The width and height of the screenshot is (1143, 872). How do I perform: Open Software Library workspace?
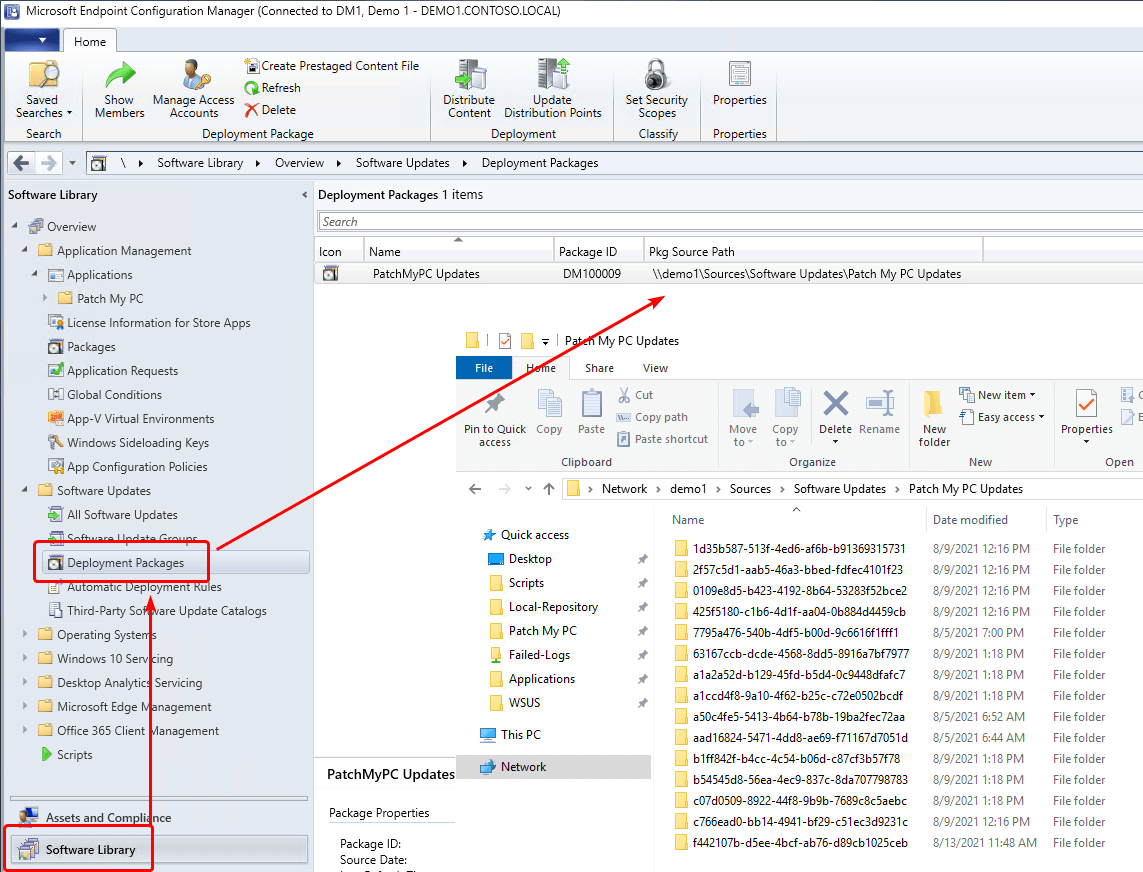(159, 849)
